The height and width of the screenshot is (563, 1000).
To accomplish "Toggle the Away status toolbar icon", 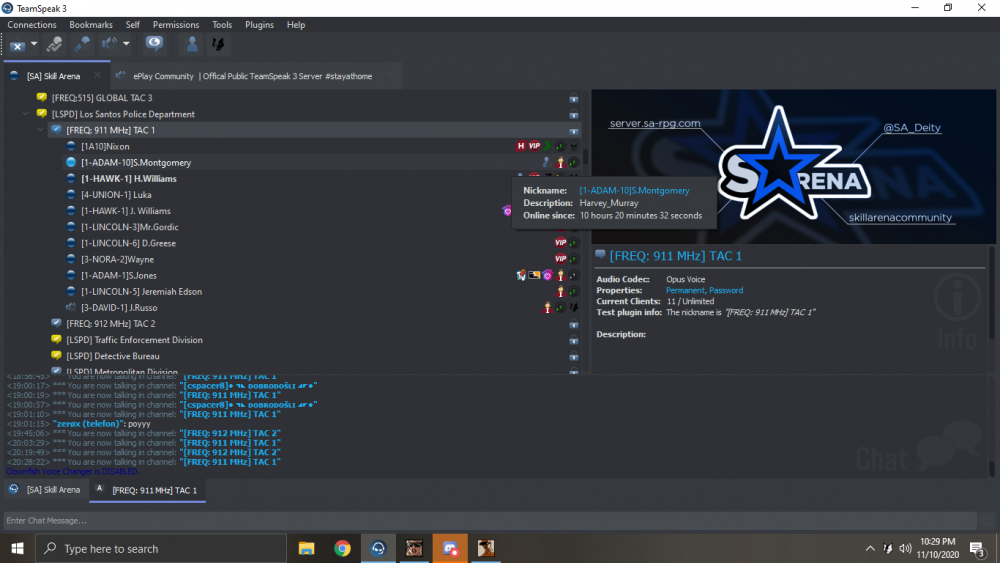I will (55, 44).
